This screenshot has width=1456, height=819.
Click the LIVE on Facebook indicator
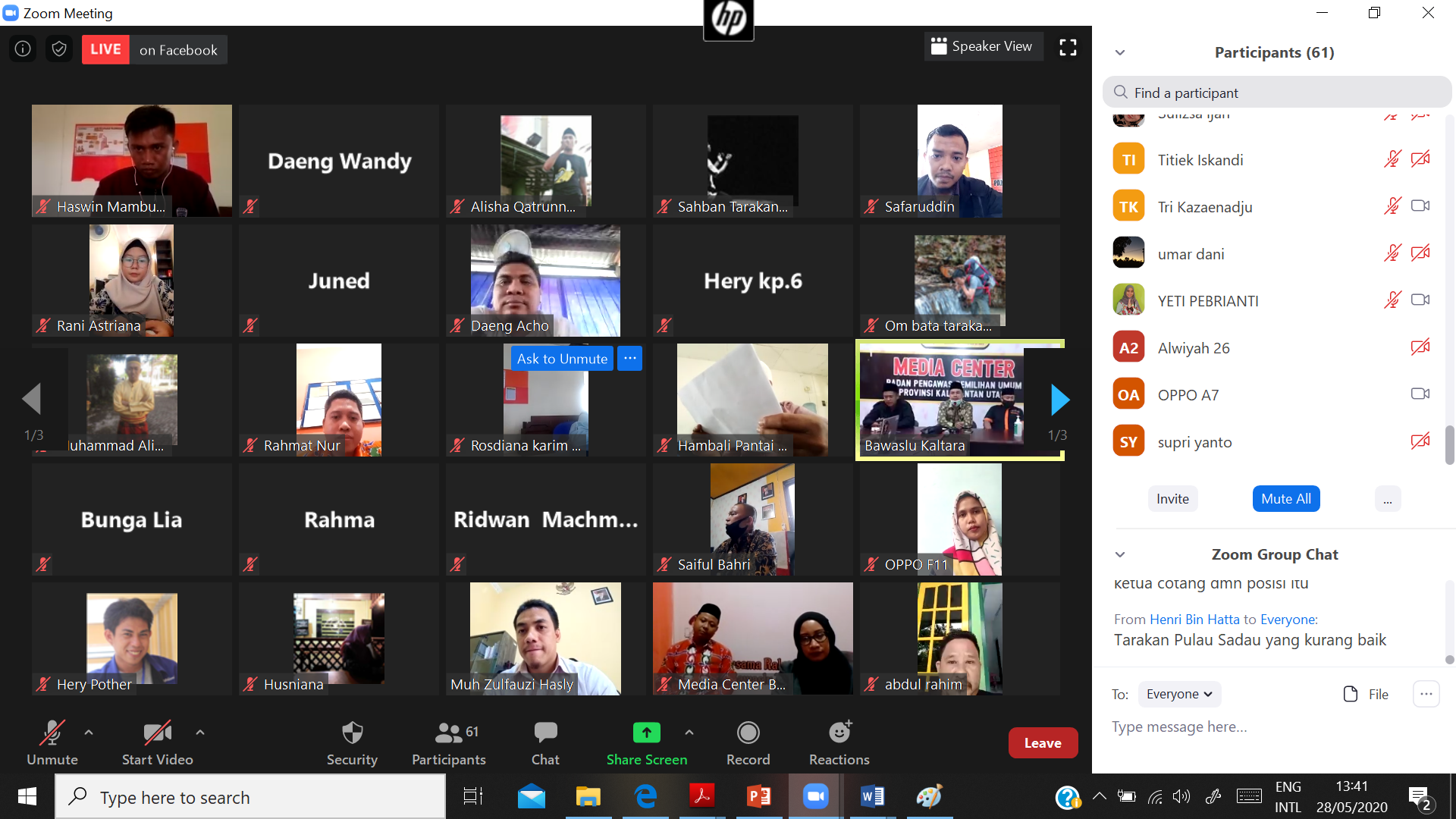pyautogui.click(x=155, y=50)
